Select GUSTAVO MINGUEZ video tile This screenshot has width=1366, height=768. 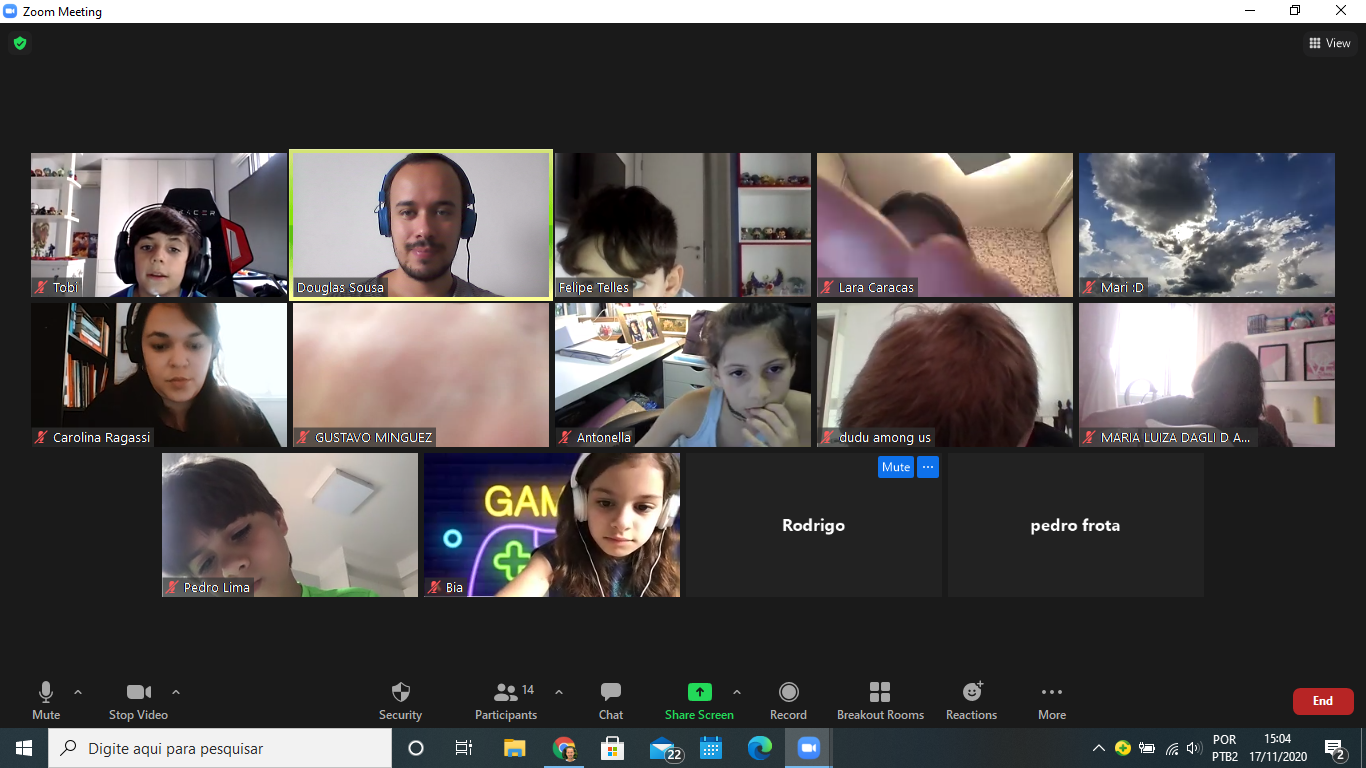421,375
